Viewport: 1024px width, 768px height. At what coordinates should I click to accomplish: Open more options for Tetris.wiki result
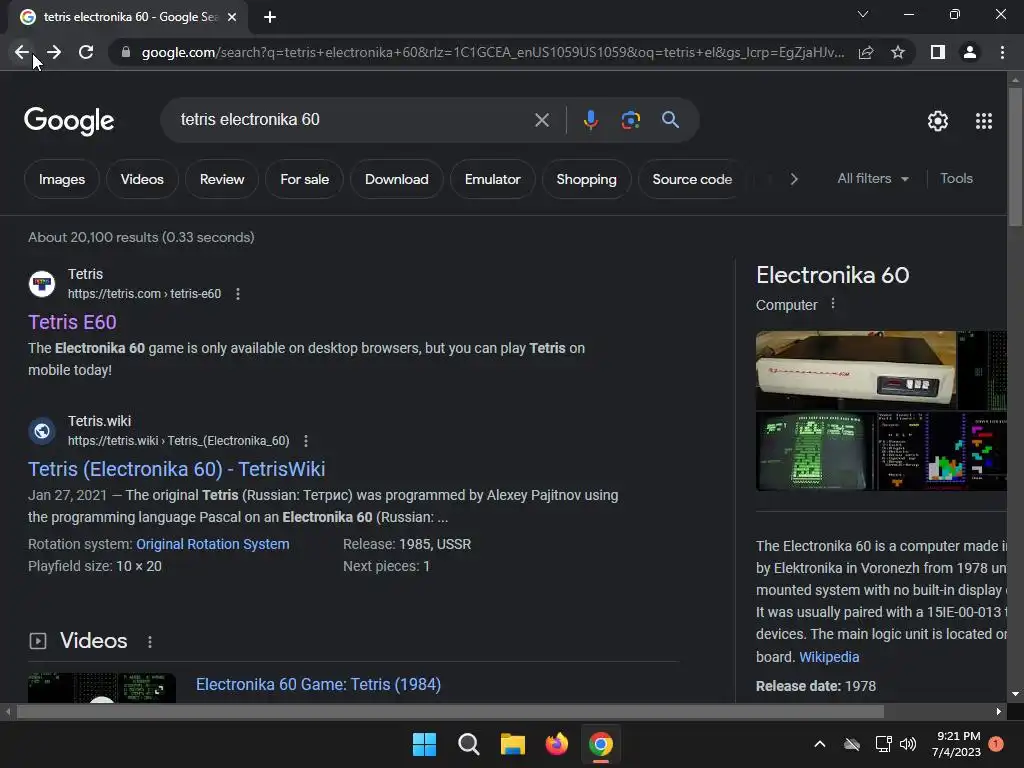pos(306,441)
